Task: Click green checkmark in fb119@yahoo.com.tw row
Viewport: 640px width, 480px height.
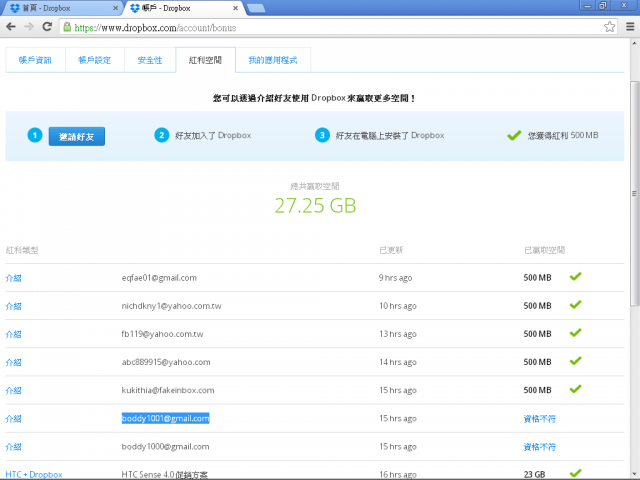Action: click(x=576, y=333)
